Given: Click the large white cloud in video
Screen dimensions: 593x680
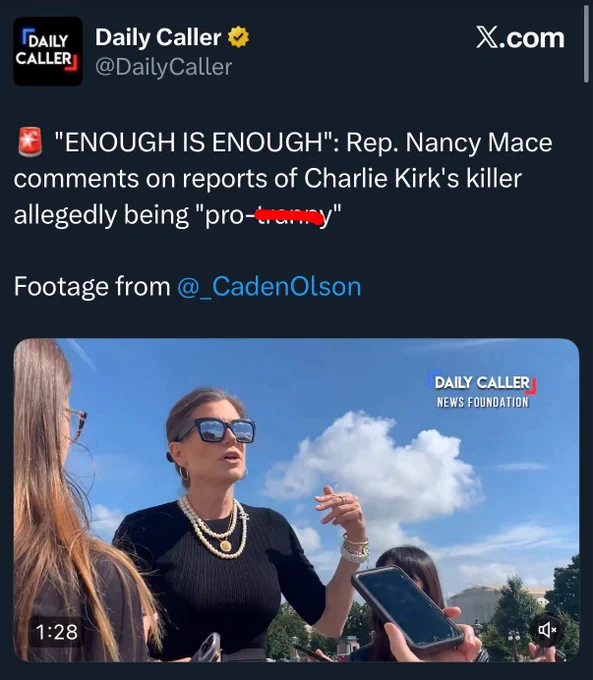Looking at the screenshot, I should tap(373, 466).
